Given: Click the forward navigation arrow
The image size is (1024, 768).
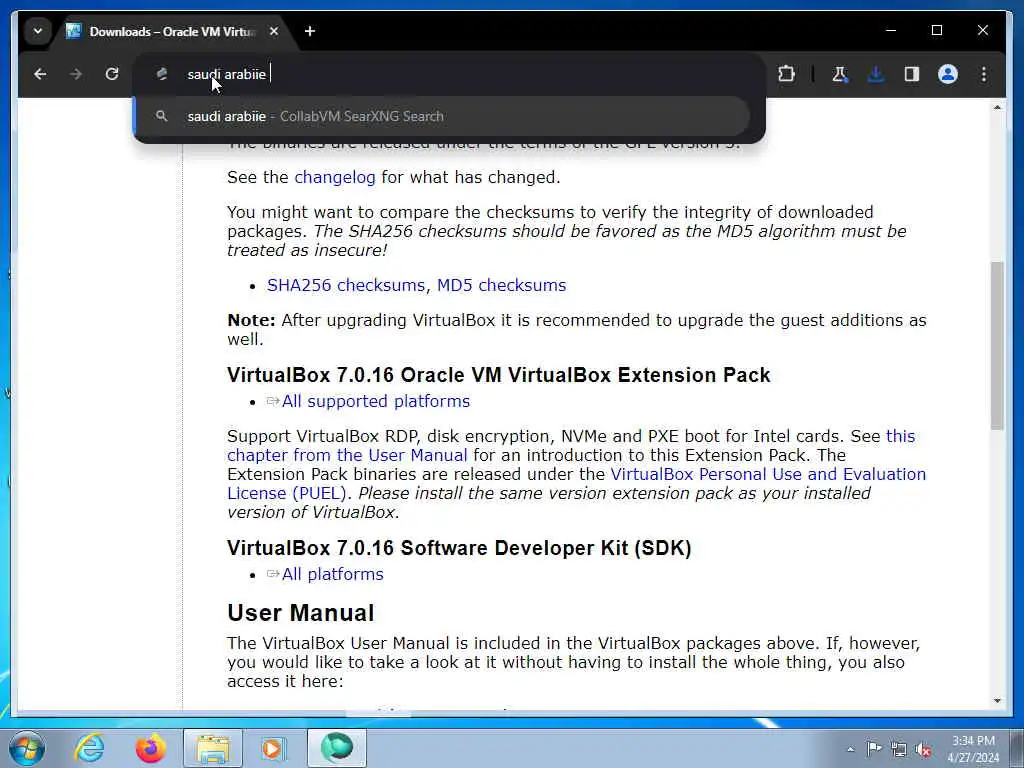Looking at the screenshot, I should pos(76,74).
